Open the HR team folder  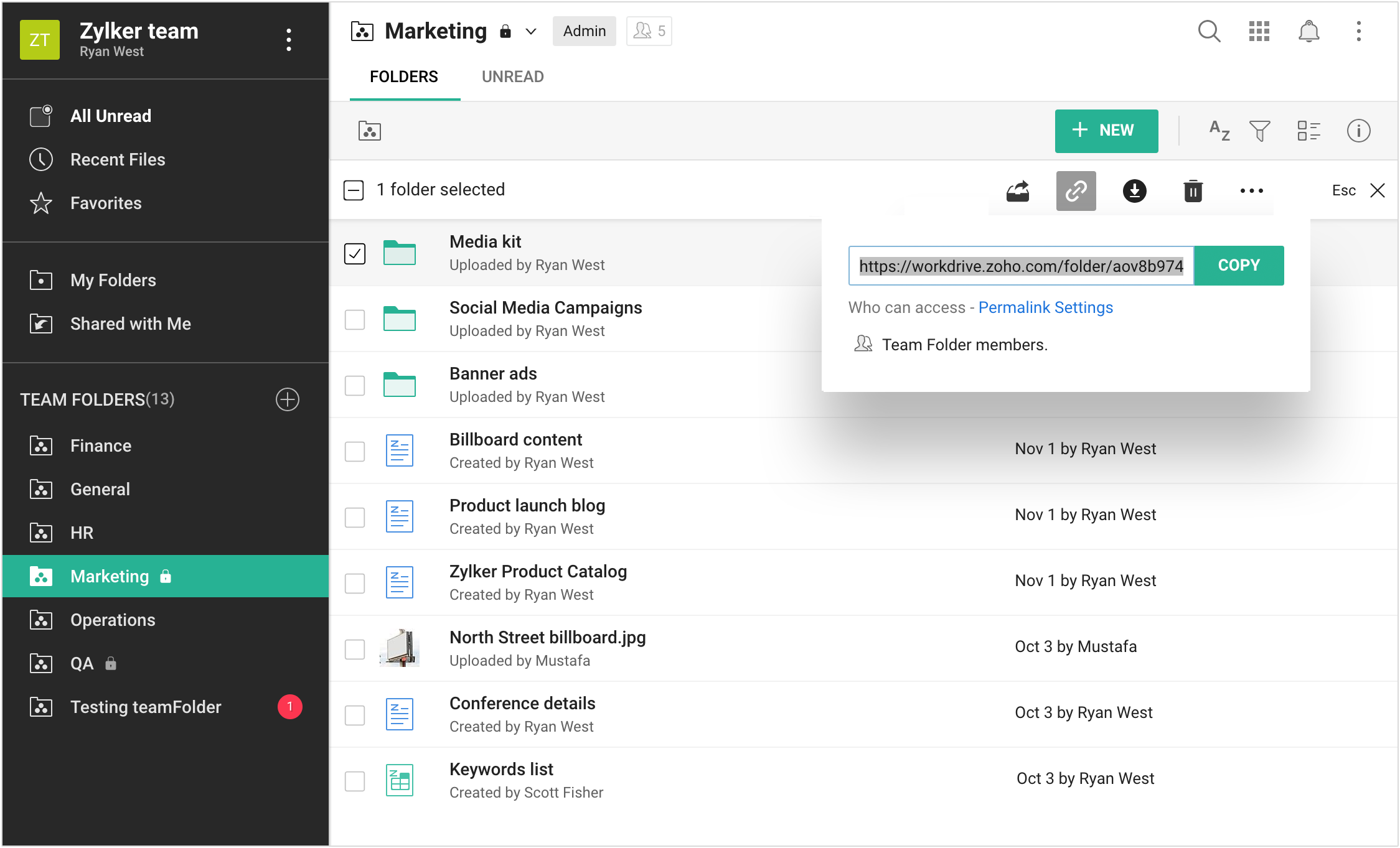point(166,533)
